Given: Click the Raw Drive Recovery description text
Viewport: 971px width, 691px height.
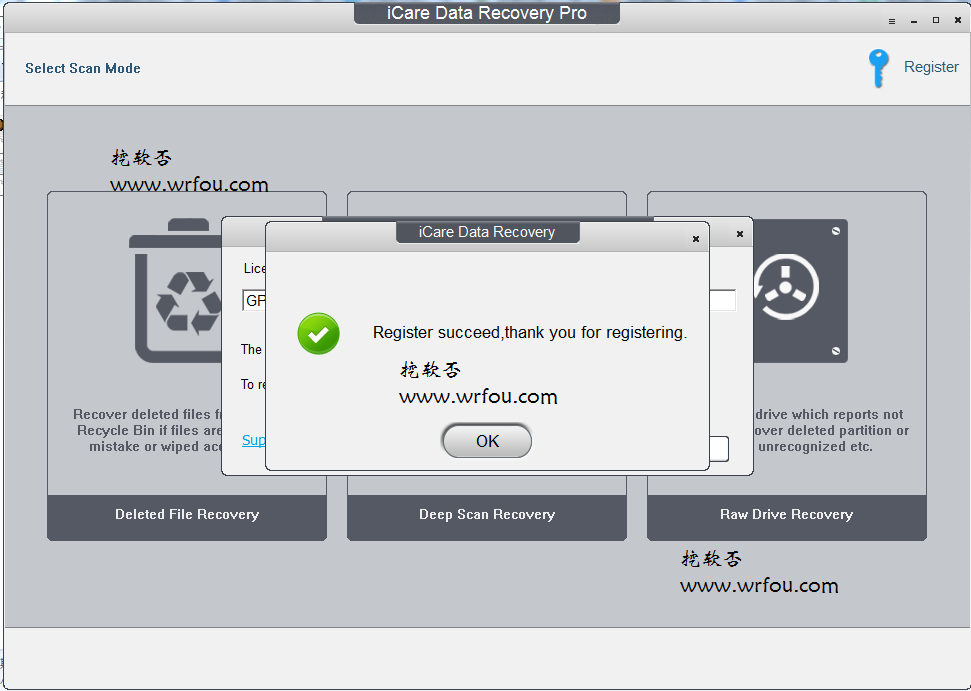Looking at the screenshot, I should (x=831, y=430).
